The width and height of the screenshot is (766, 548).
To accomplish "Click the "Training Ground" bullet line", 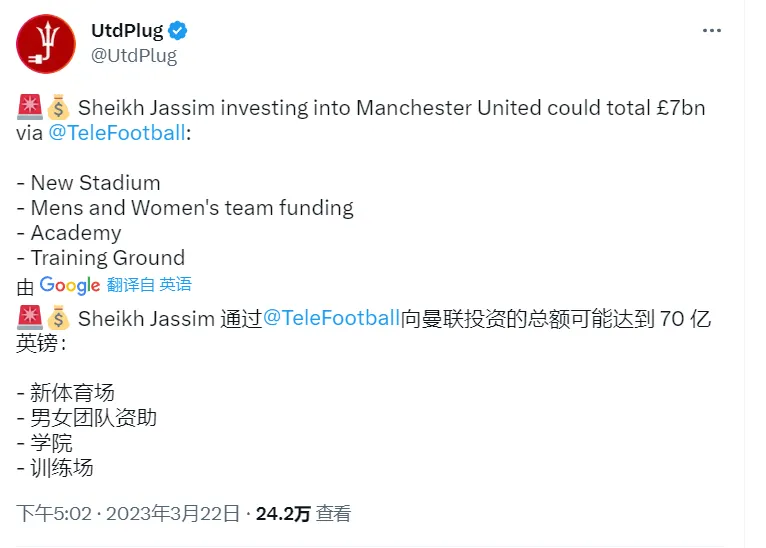I will (x=101, y=258).
